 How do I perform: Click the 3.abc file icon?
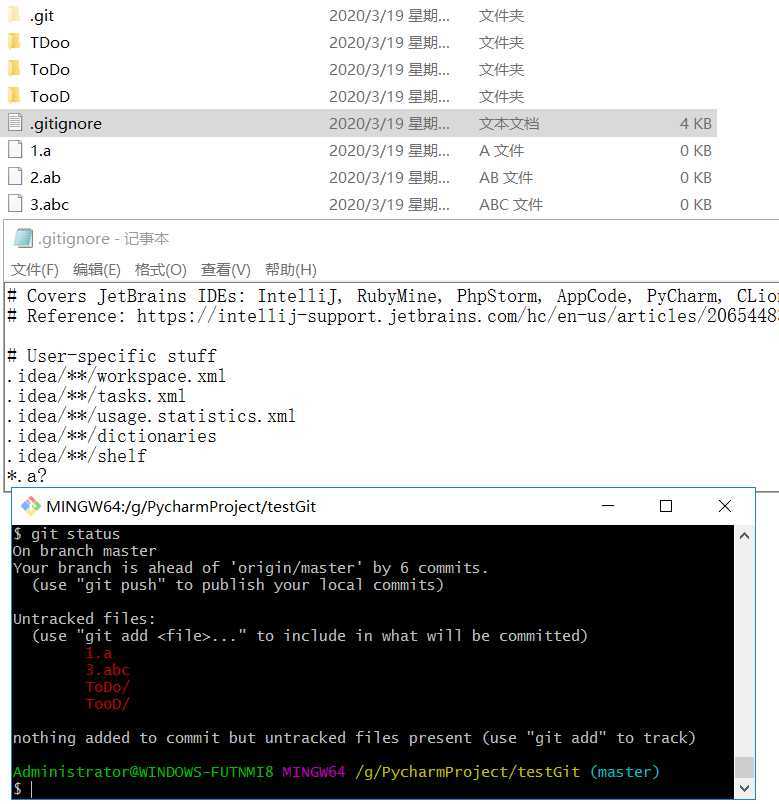pos(15,204)
